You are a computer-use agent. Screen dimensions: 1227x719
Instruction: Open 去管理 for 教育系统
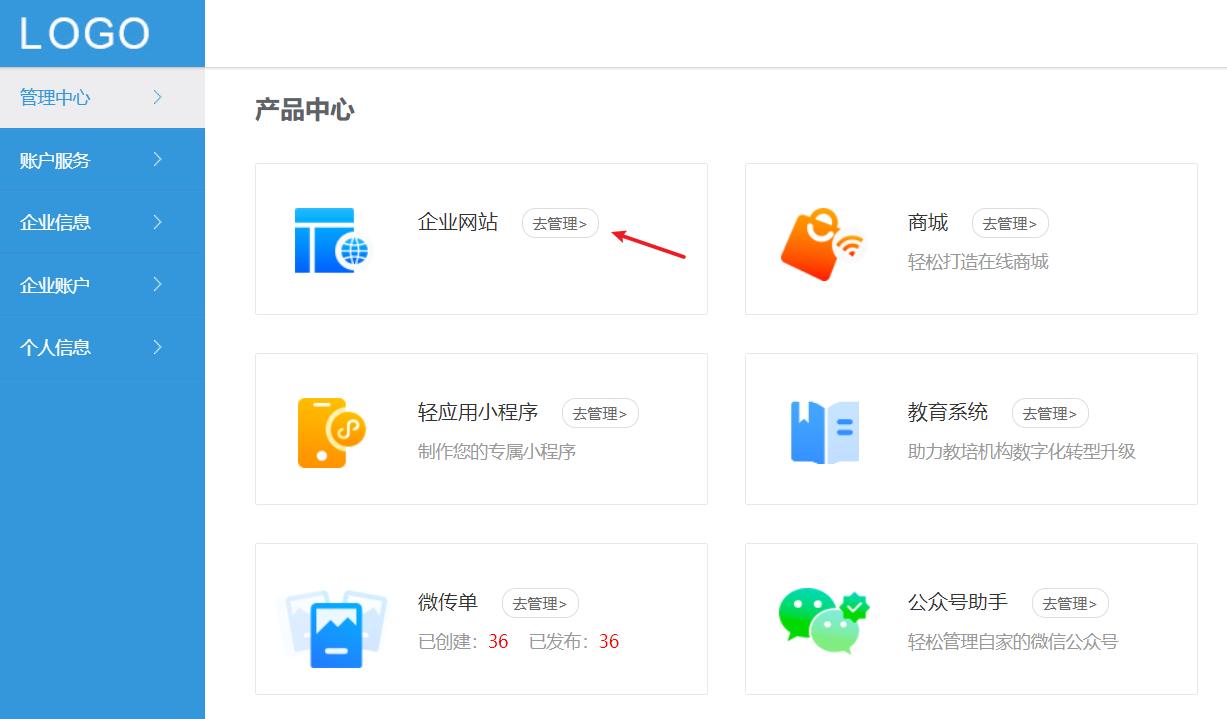tap(1049, 413)
